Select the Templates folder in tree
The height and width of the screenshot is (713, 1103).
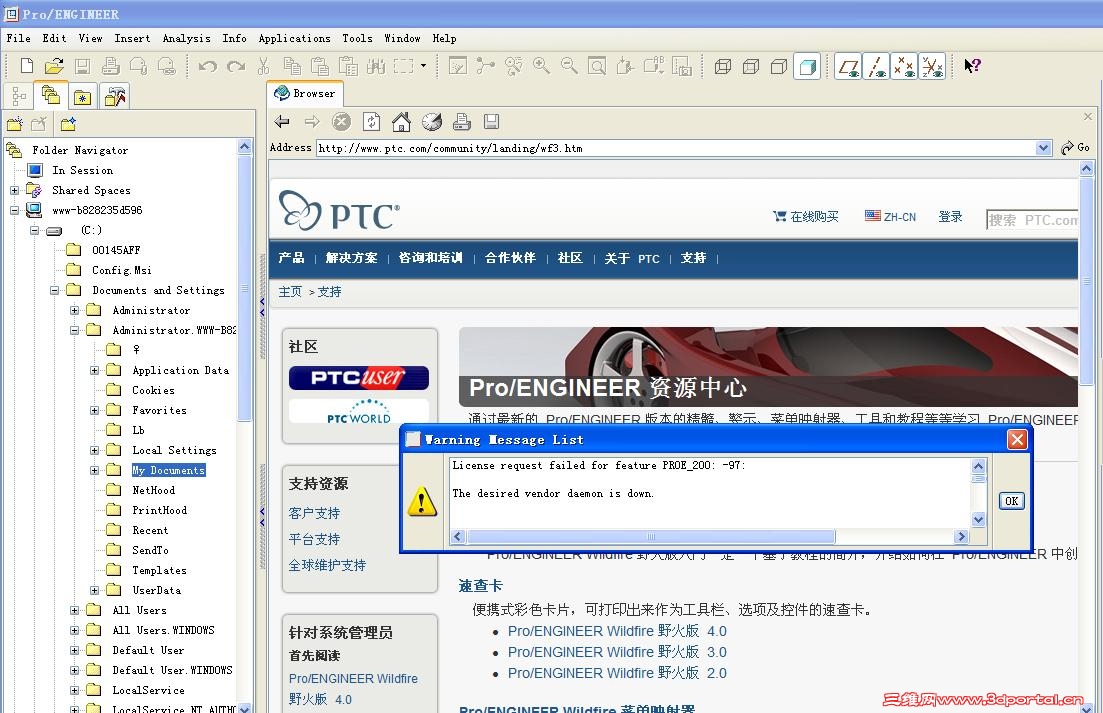pos(159,570)
